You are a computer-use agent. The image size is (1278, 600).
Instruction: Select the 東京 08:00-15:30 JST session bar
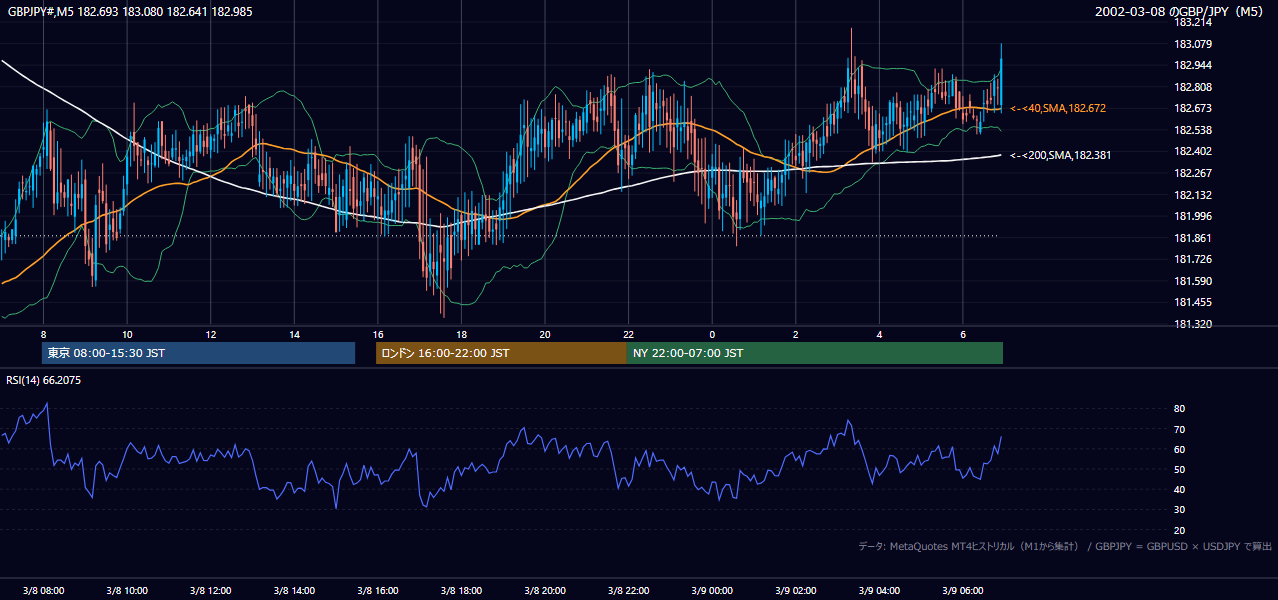[198, 353]
